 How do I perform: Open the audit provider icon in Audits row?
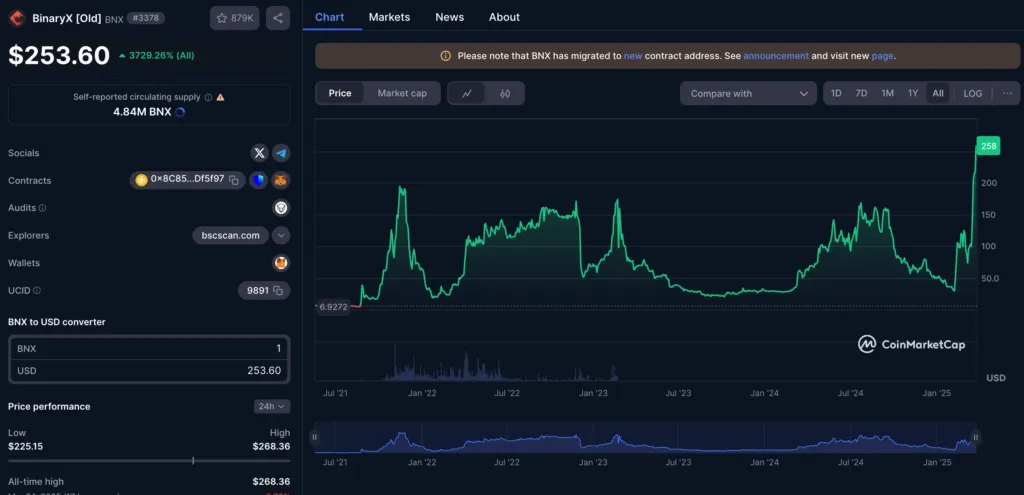click(x=281, y=208)
